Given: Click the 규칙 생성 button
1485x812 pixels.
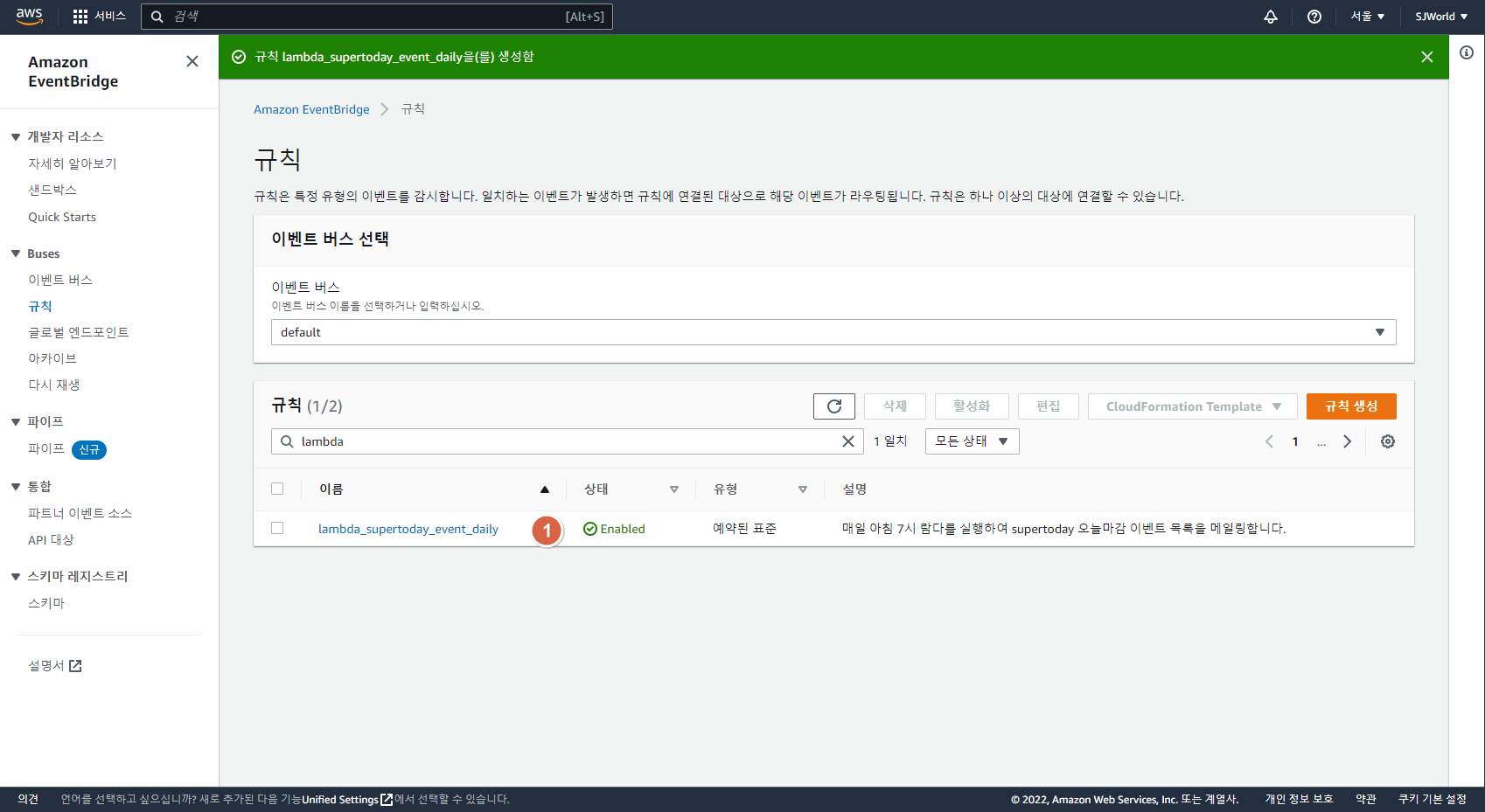Looking at the screenshot, I should tap(1351, 406).
